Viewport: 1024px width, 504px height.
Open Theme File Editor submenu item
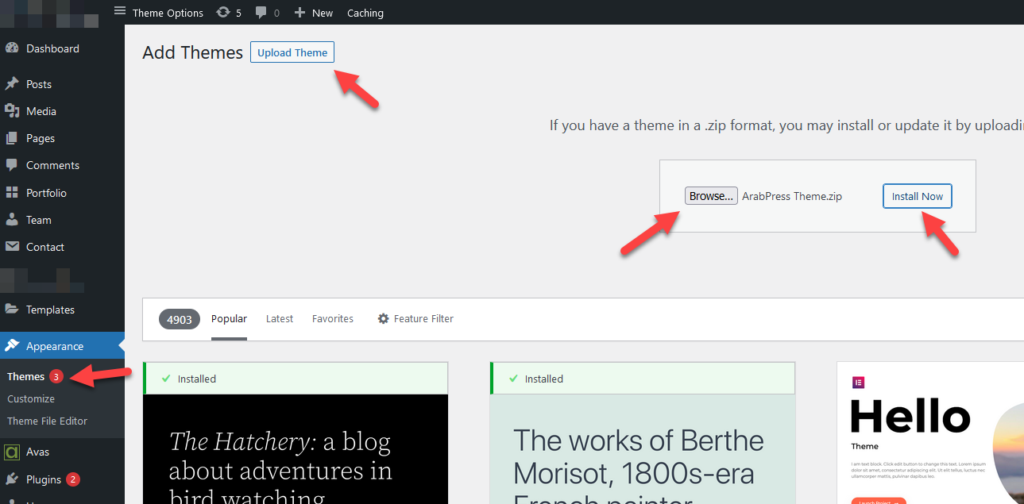pyautogui.click(x=47, y=421)
